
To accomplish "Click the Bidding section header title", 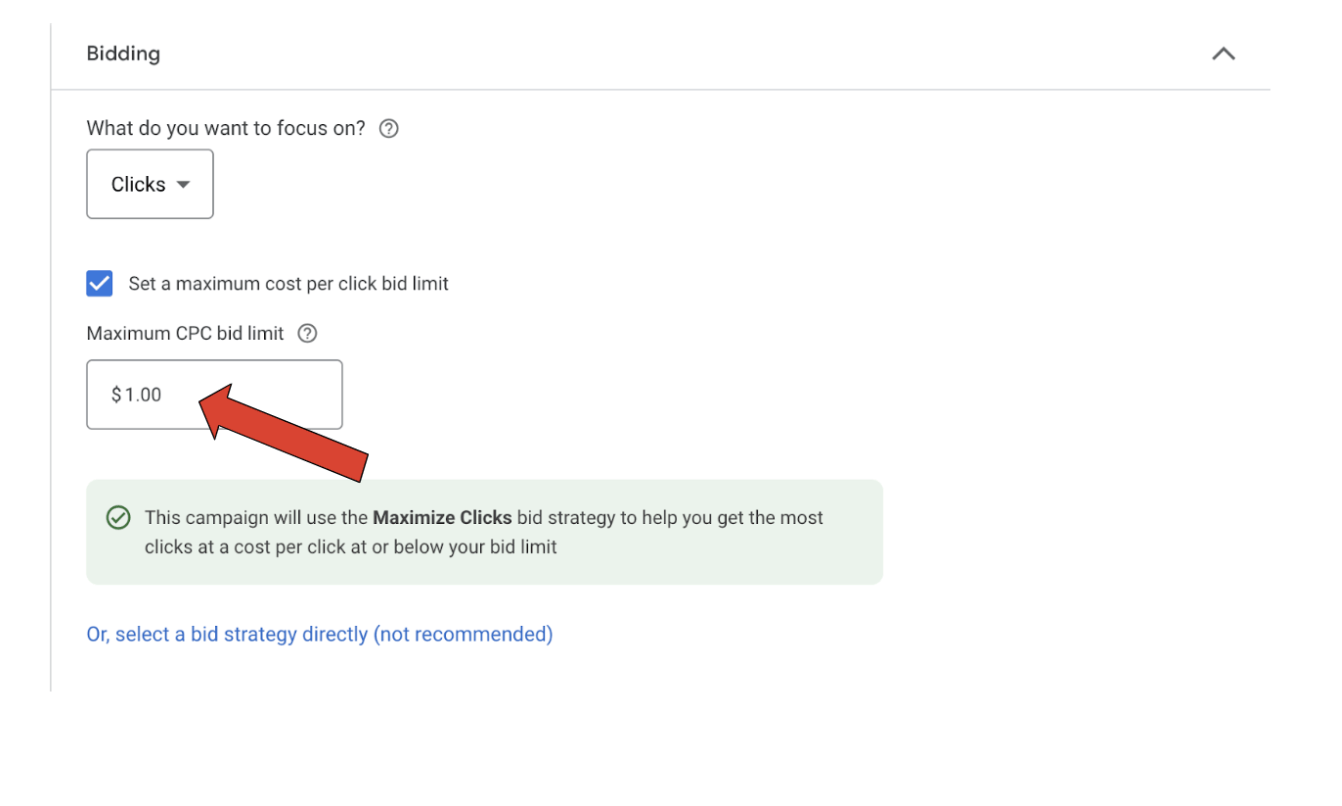I will tap(123, 54).
